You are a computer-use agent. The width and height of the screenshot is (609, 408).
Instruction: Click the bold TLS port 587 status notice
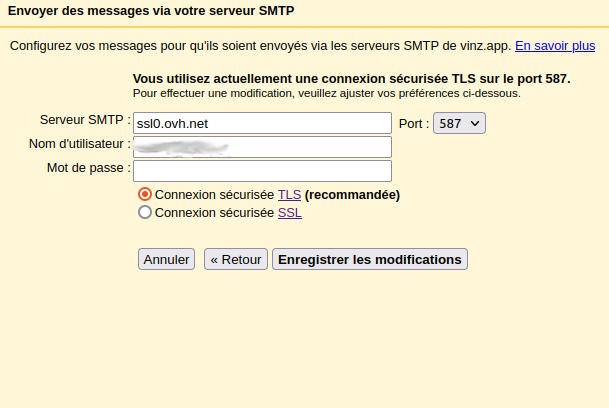coord(351,79)
